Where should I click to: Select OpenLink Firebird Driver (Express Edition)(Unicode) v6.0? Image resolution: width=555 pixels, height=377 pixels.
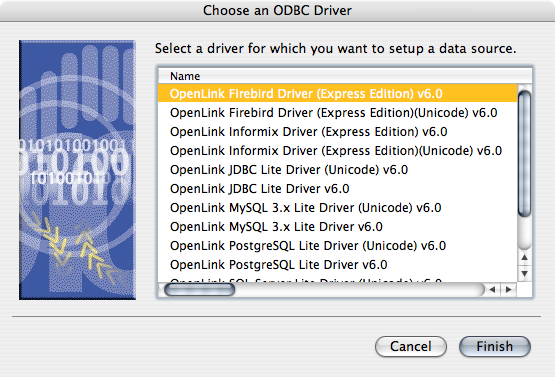[x=338, y=113]
